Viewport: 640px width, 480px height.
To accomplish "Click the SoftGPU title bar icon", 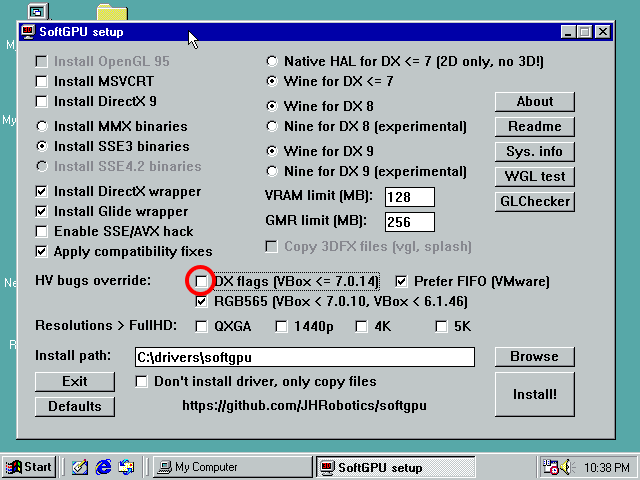I will click(x=28, y=32).
